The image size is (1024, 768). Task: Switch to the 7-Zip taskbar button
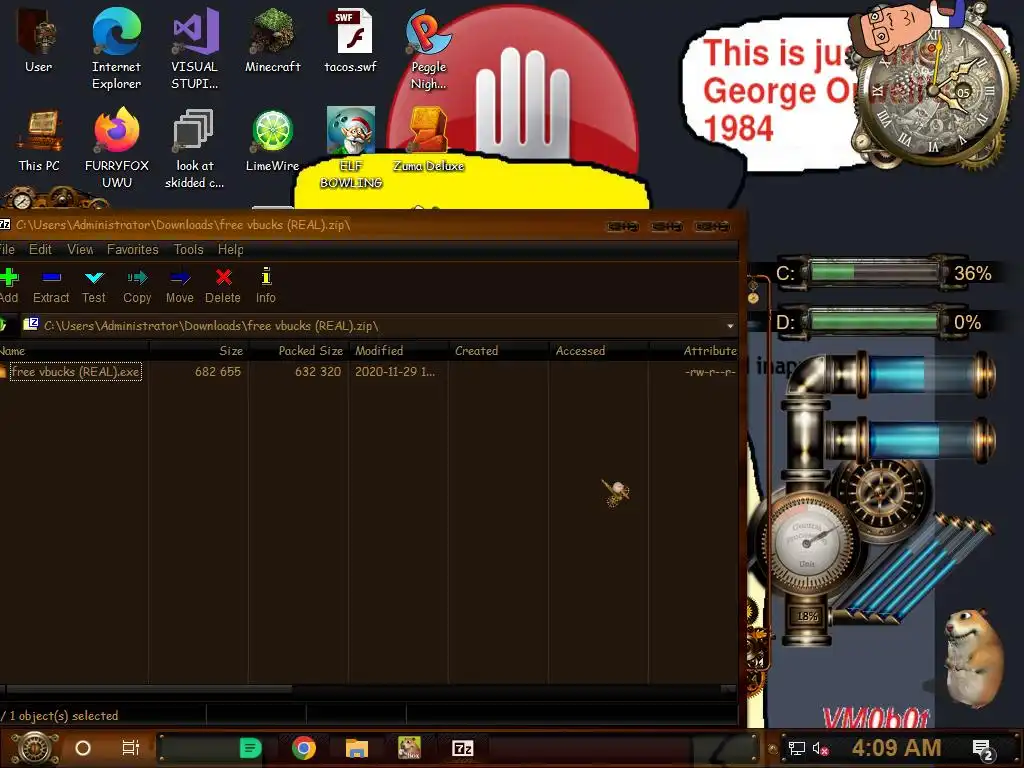(x=462, y=748)
